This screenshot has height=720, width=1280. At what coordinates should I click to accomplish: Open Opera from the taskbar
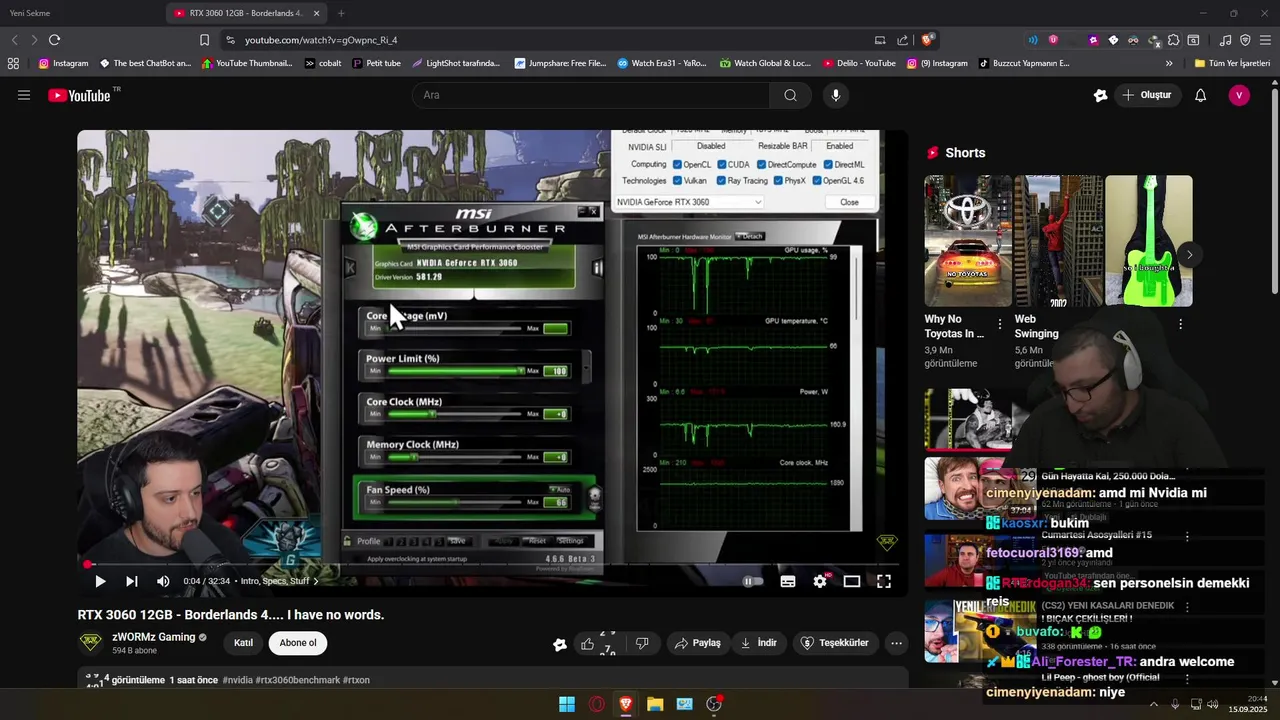[596, 704]
